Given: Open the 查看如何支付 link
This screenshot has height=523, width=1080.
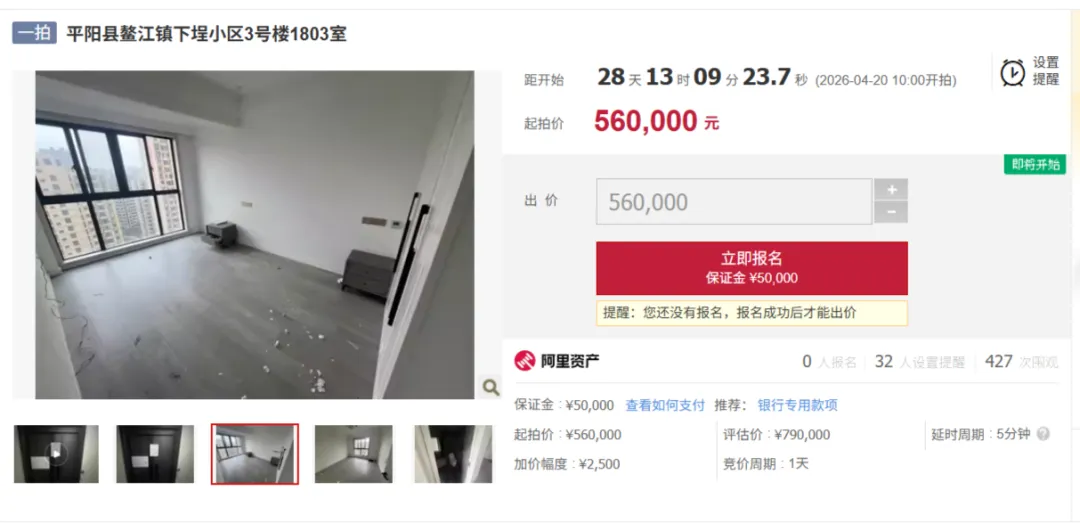Looking at the screenshot, I should [x=665, y=405].
